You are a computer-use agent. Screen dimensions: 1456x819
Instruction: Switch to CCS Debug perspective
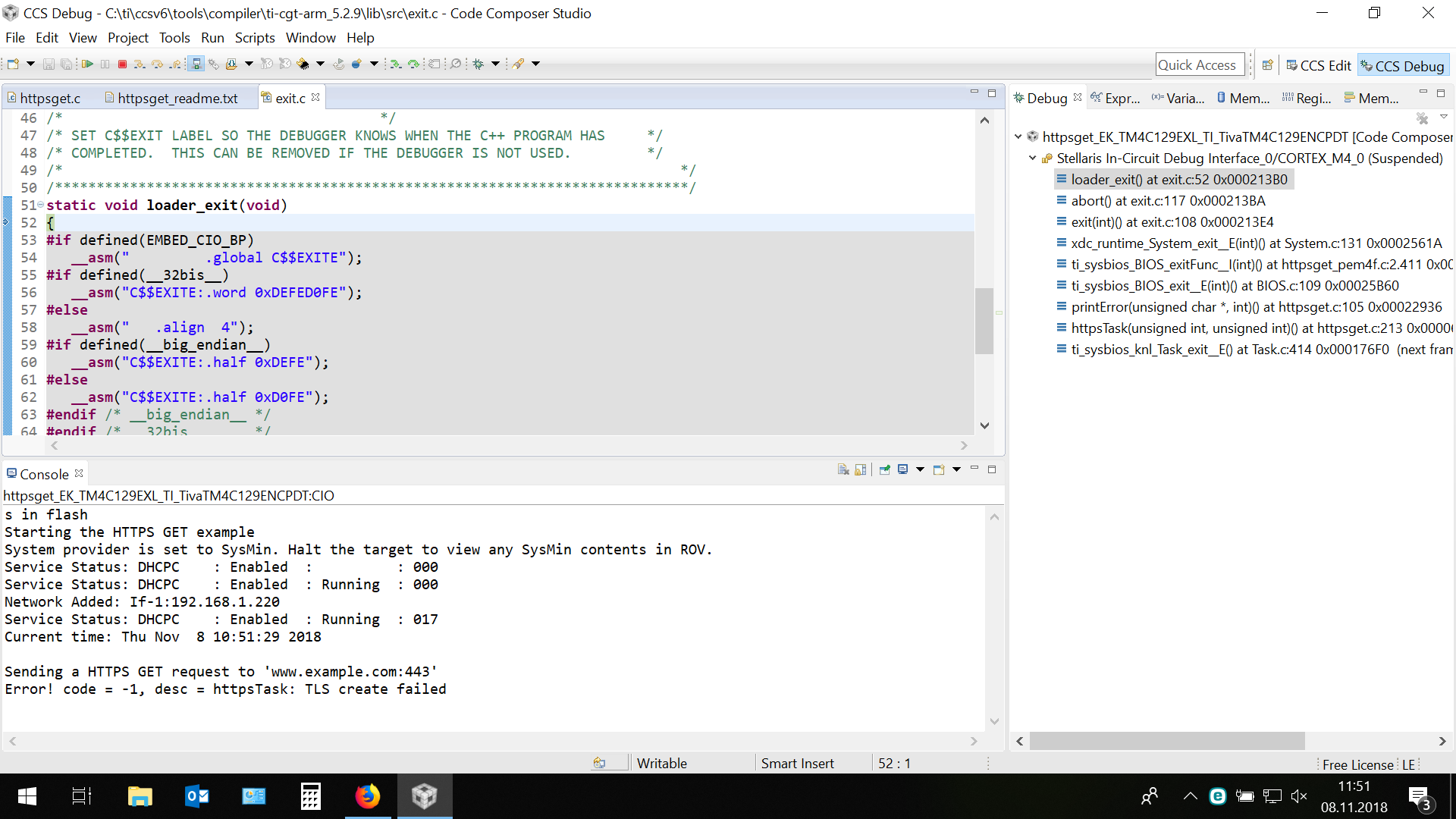pos(1403,66)
